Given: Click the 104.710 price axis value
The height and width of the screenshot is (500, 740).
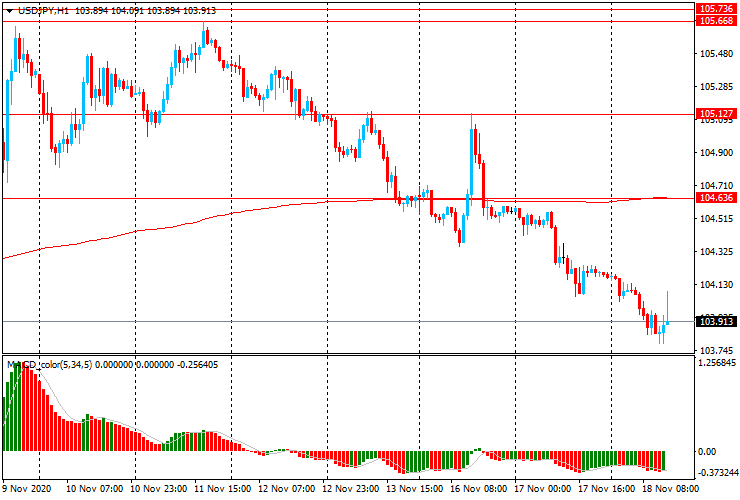Looking at the screenshot, I should (716, 186).
